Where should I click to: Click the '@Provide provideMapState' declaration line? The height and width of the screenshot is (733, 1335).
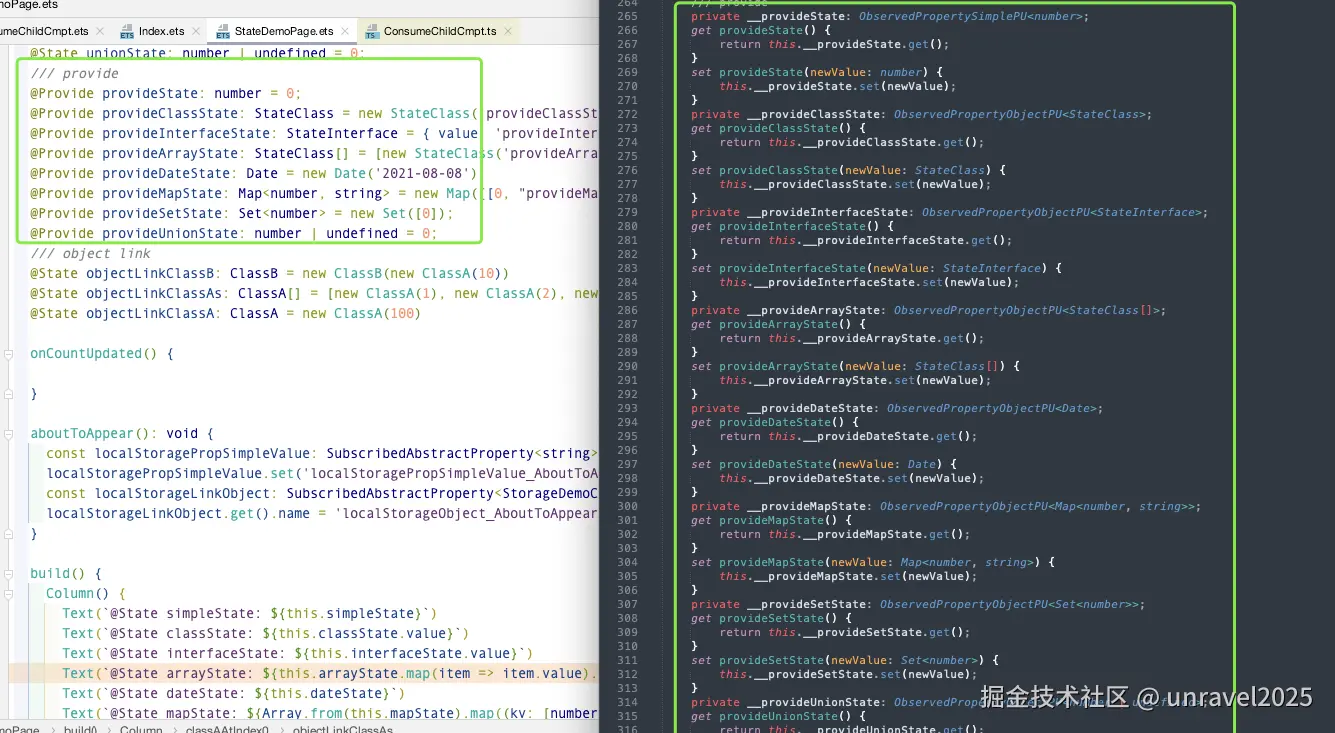pyautogui.click(x=314, y=193)
